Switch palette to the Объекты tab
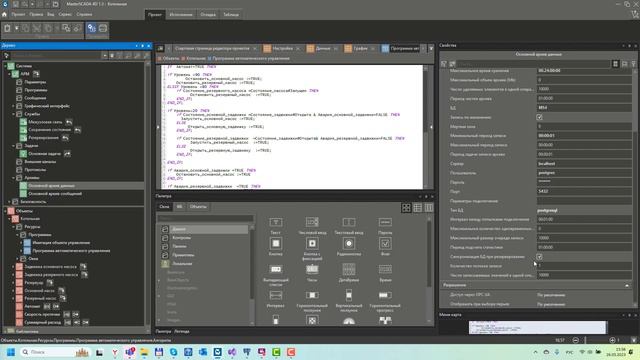Screen dimensions: 640x360 click(198, 207)
